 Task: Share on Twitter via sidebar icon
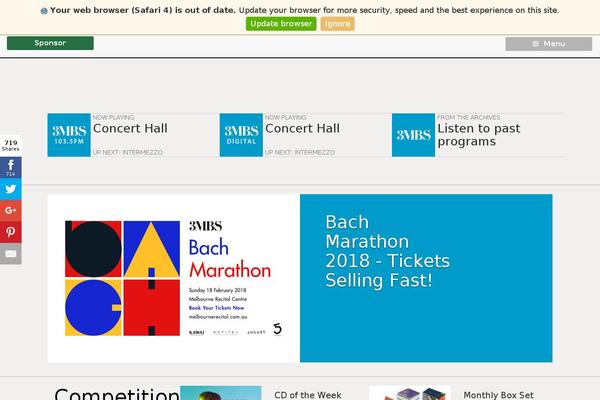[11, 189]
